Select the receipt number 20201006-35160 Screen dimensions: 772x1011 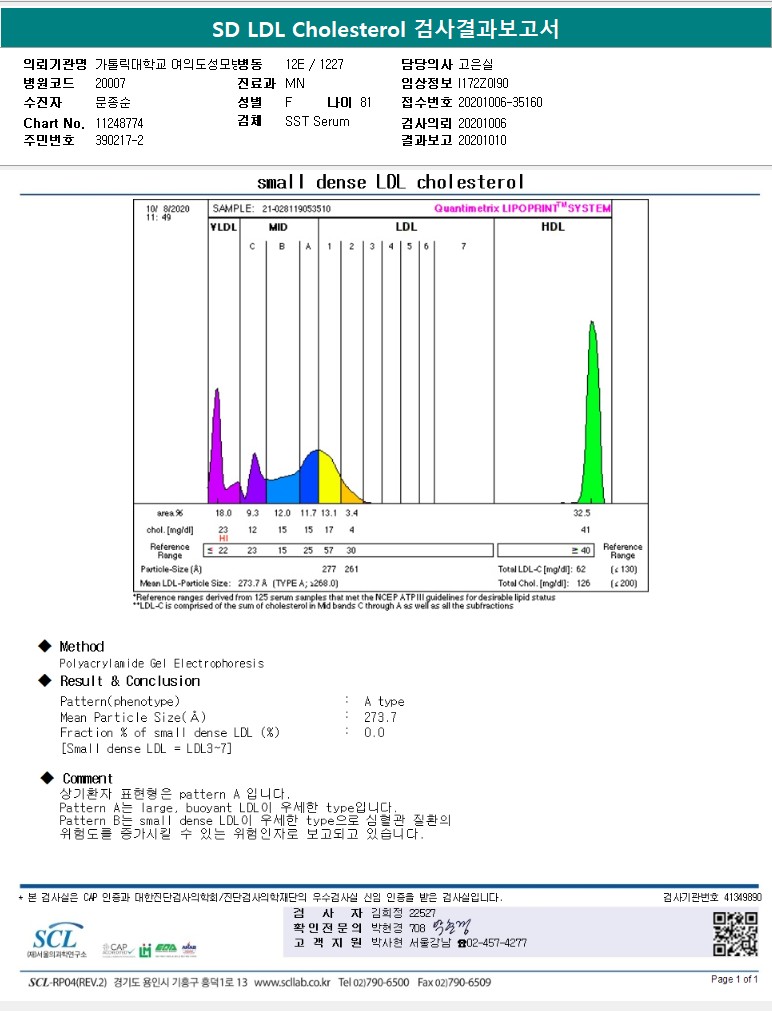click(x=500, y=102)
